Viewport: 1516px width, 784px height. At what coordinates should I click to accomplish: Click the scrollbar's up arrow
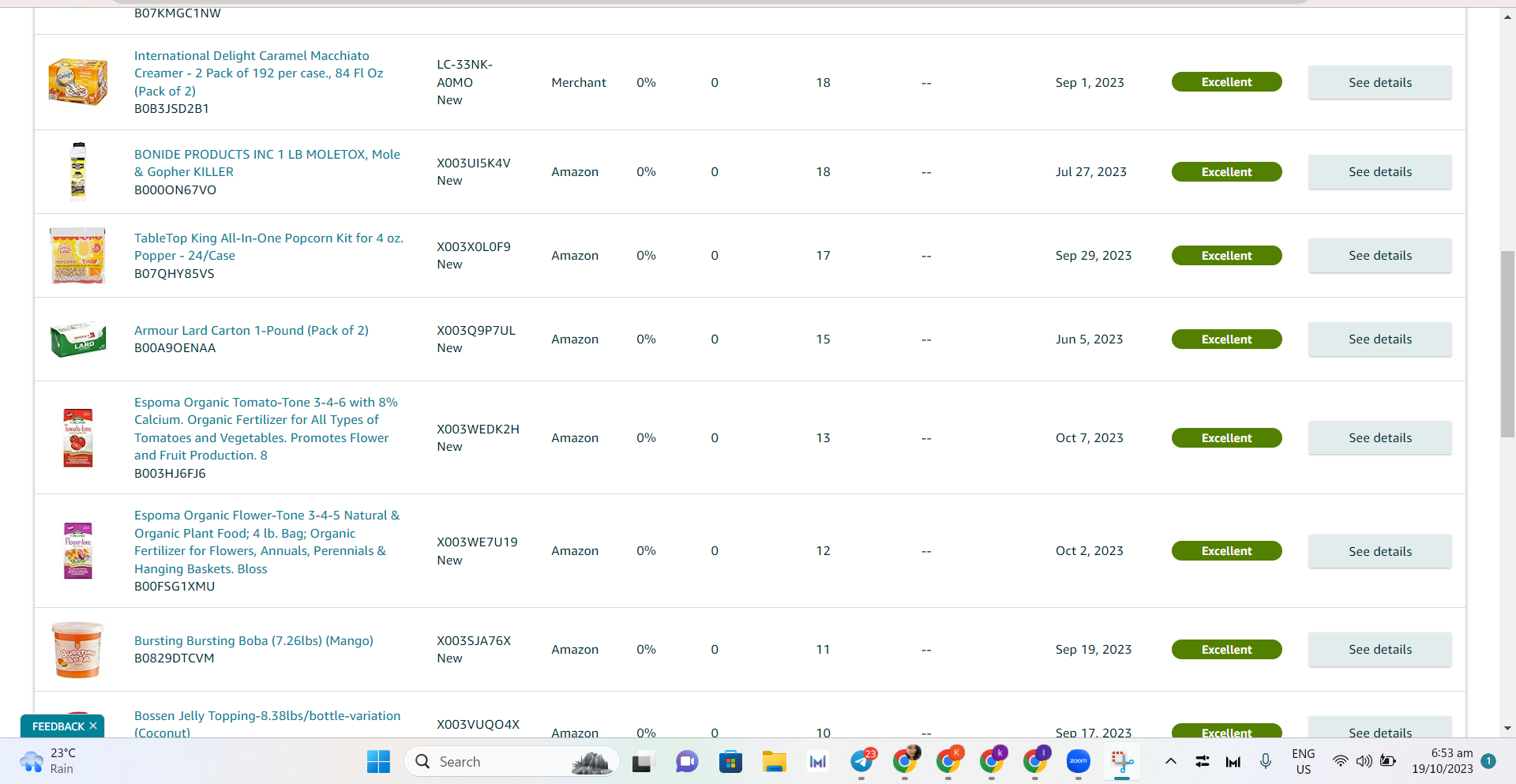tap(1507, 17)
